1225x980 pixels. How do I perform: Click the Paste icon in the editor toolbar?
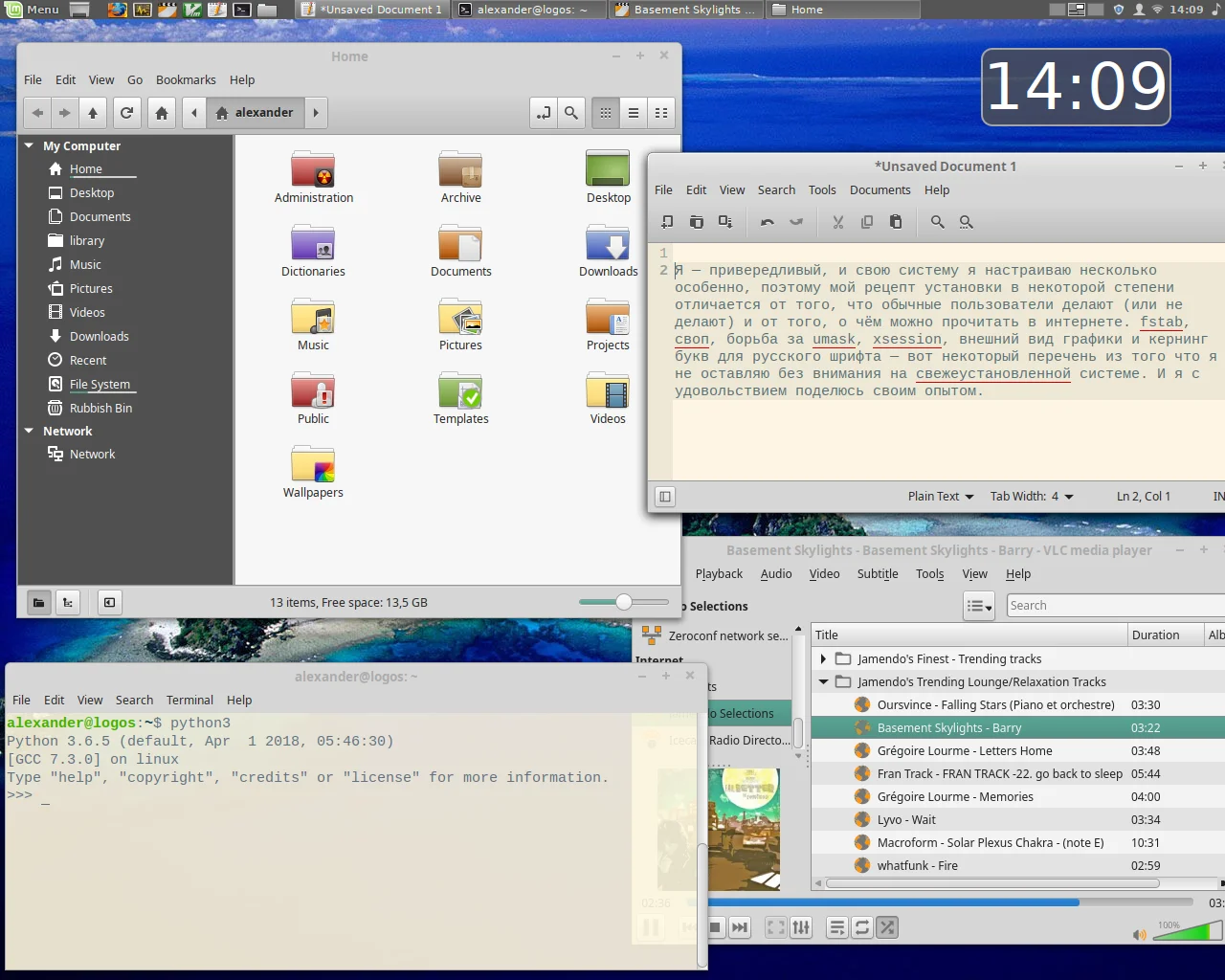896,222
